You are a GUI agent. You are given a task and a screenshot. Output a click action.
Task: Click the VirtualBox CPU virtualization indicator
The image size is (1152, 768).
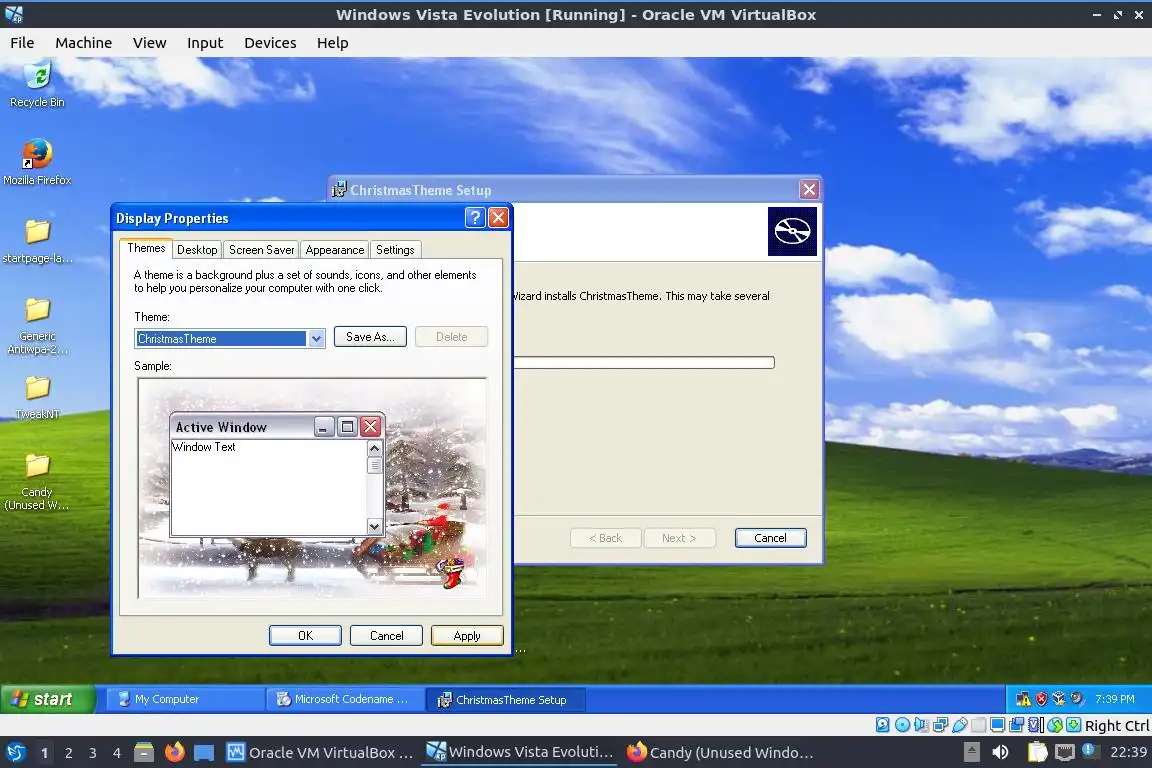[x=1035, y=725]
